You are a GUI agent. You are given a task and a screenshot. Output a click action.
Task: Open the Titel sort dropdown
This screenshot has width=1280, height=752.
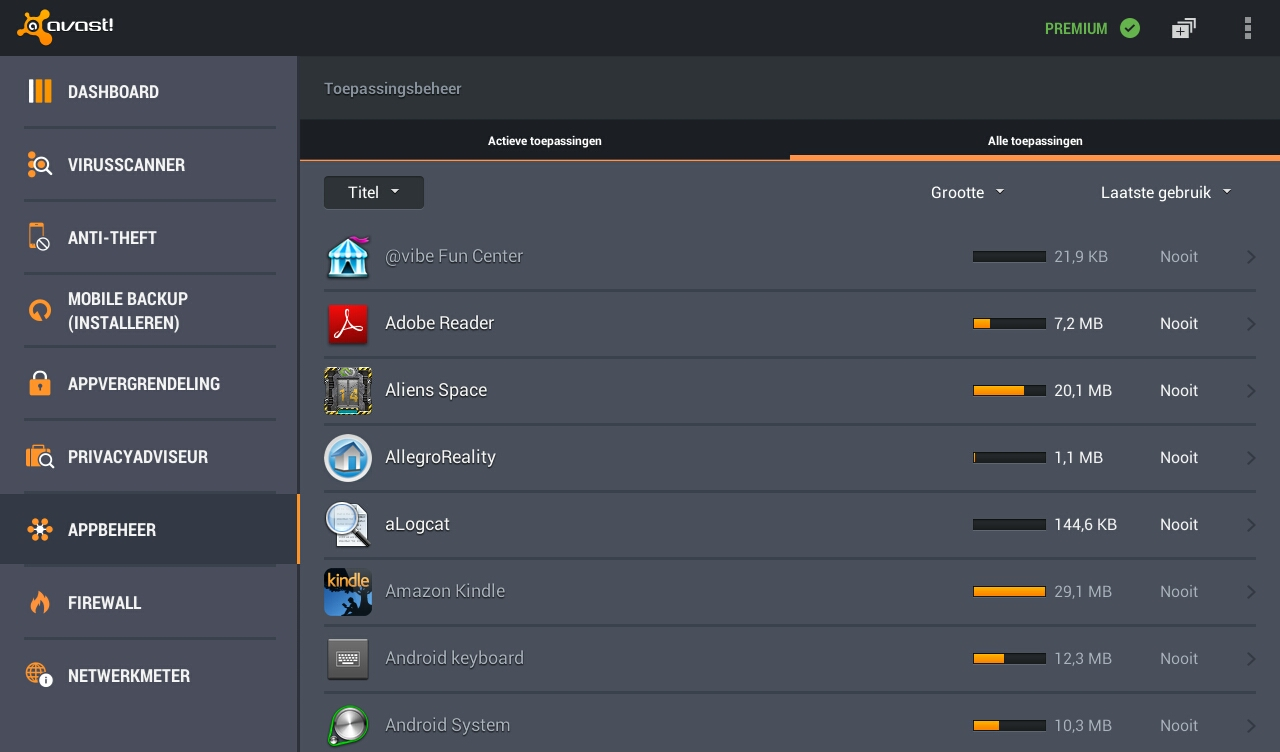click(374, 192)
